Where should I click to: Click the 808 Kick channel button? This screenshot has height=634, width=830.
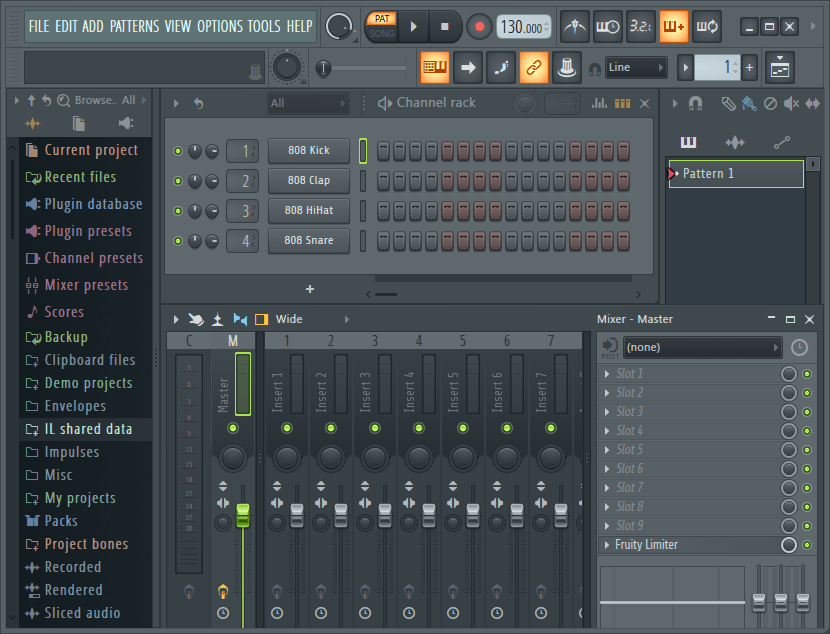[x=309, y=151]
